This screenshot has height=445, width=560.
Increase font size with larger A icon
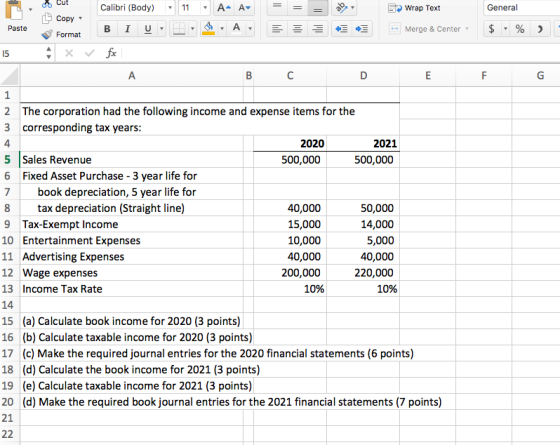224,8
